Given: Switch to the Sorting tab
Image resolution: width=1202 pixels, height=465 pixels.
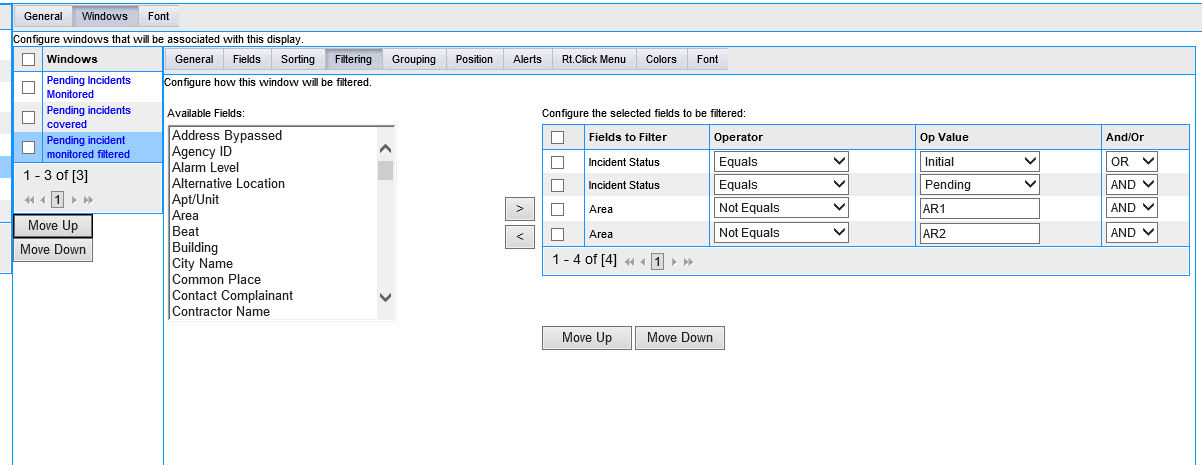Looking at the screenshot, I should [x=298, y=59].
